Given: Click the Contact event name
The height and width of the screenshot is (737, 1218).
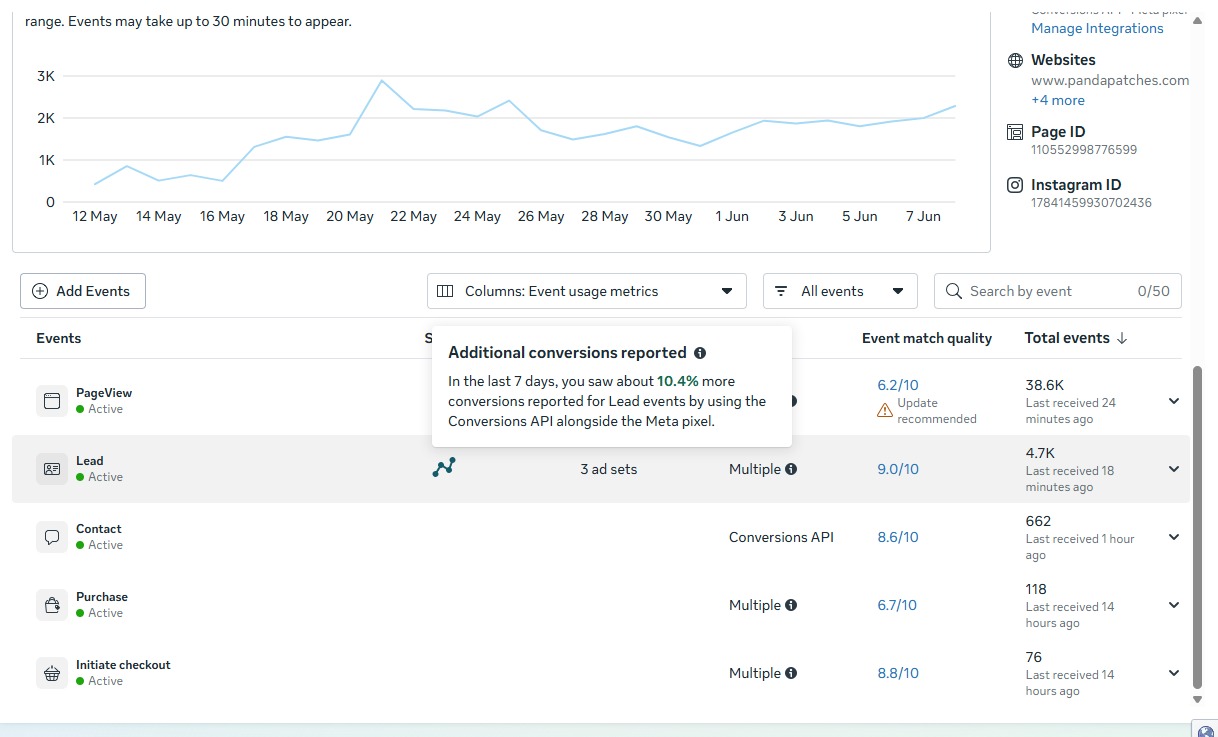Looking at the screenshot, I should 99,529.
